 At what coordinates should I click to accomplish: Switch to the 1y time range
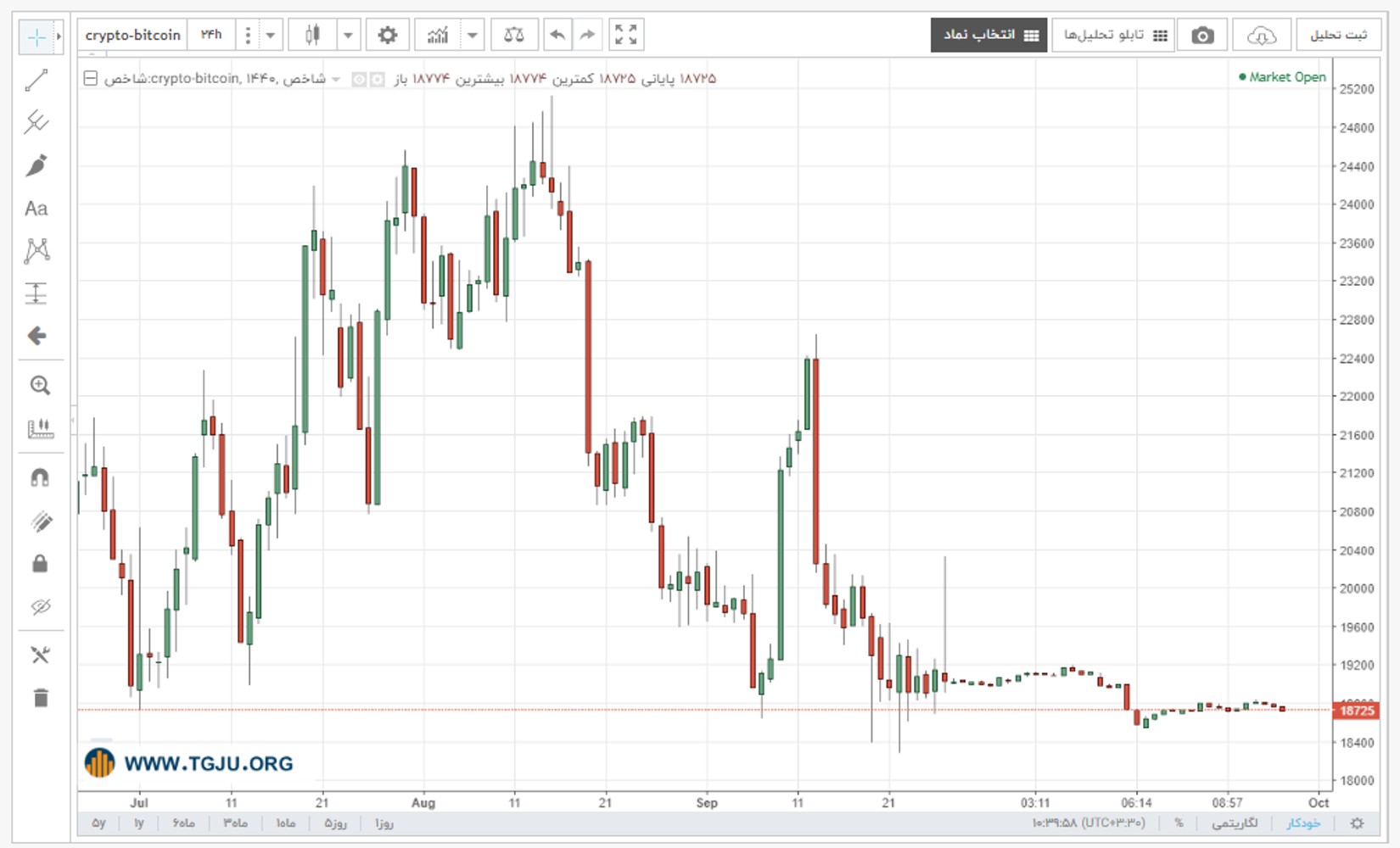point(139,823)
